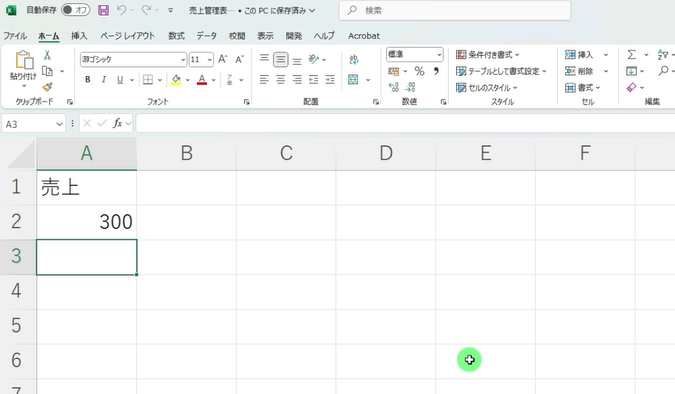Click the AutoSum sigma icon

point(632,55)
